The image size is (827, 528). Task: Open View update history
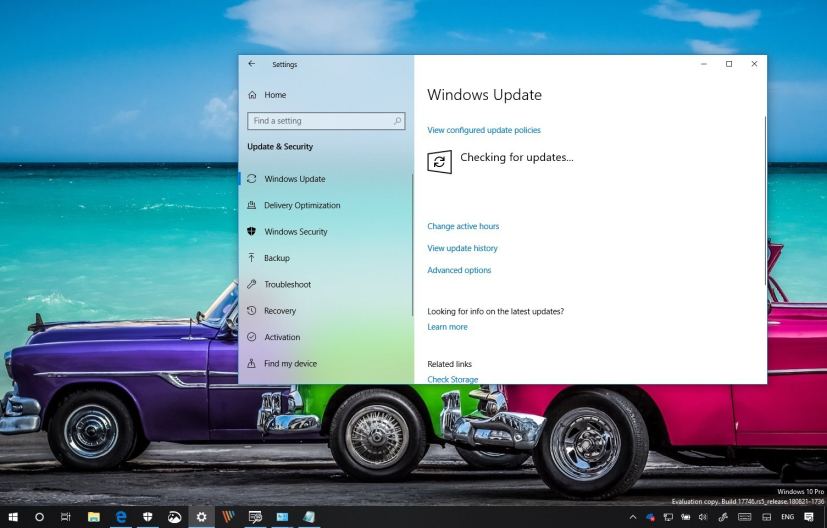pyautogui.click(x=462, y=248)
